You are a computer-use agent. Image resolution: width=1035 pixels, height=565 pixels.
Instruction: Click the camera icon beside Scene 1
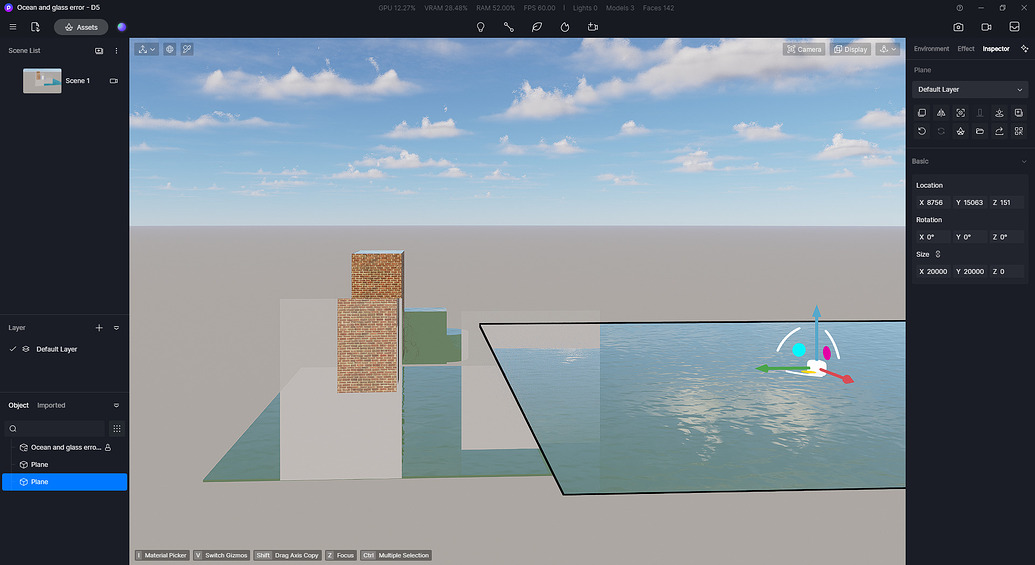click(114, 81)
